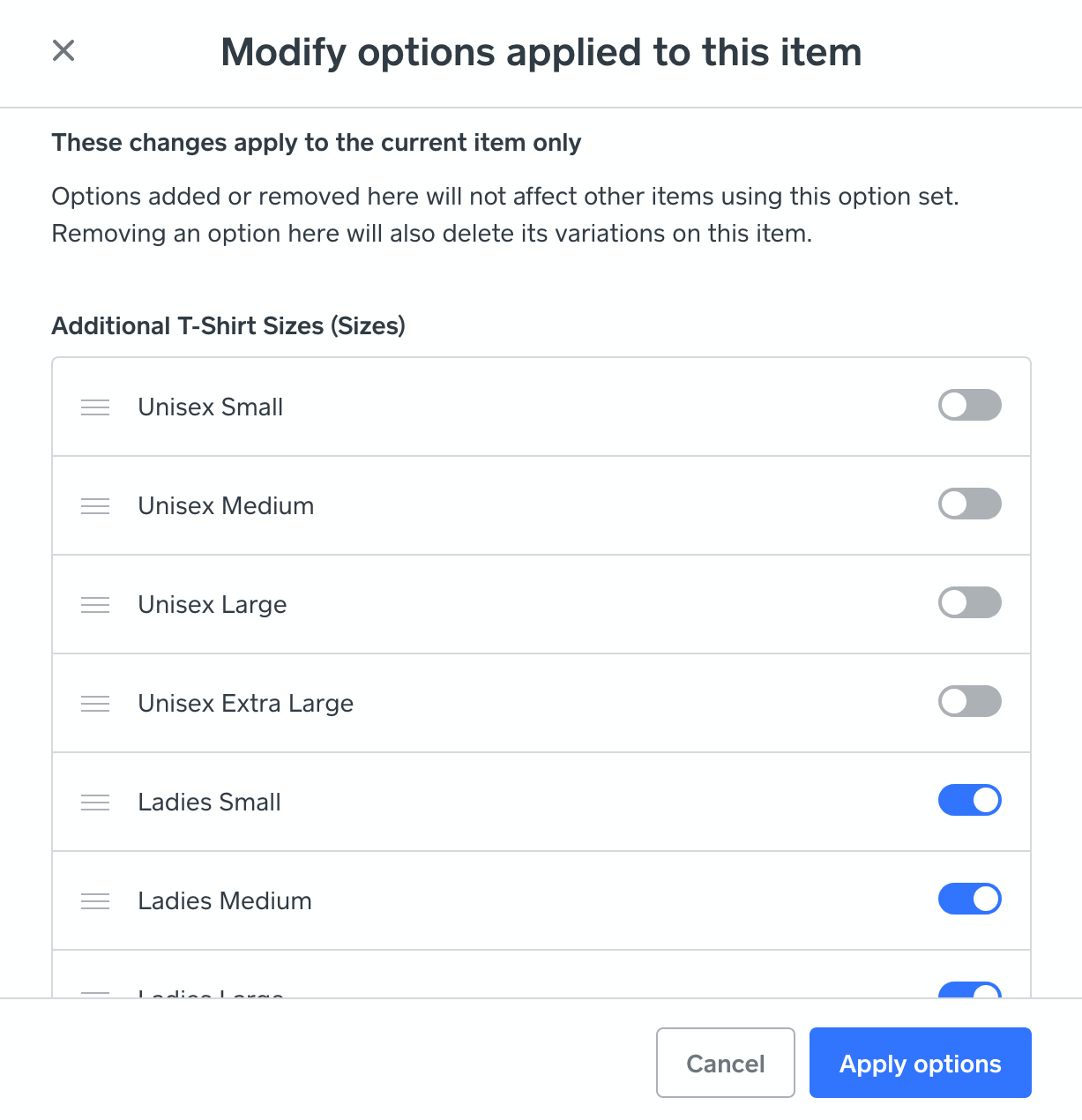Select the Ladies Medium row label
The image size is (1082, 1120).
224,901
